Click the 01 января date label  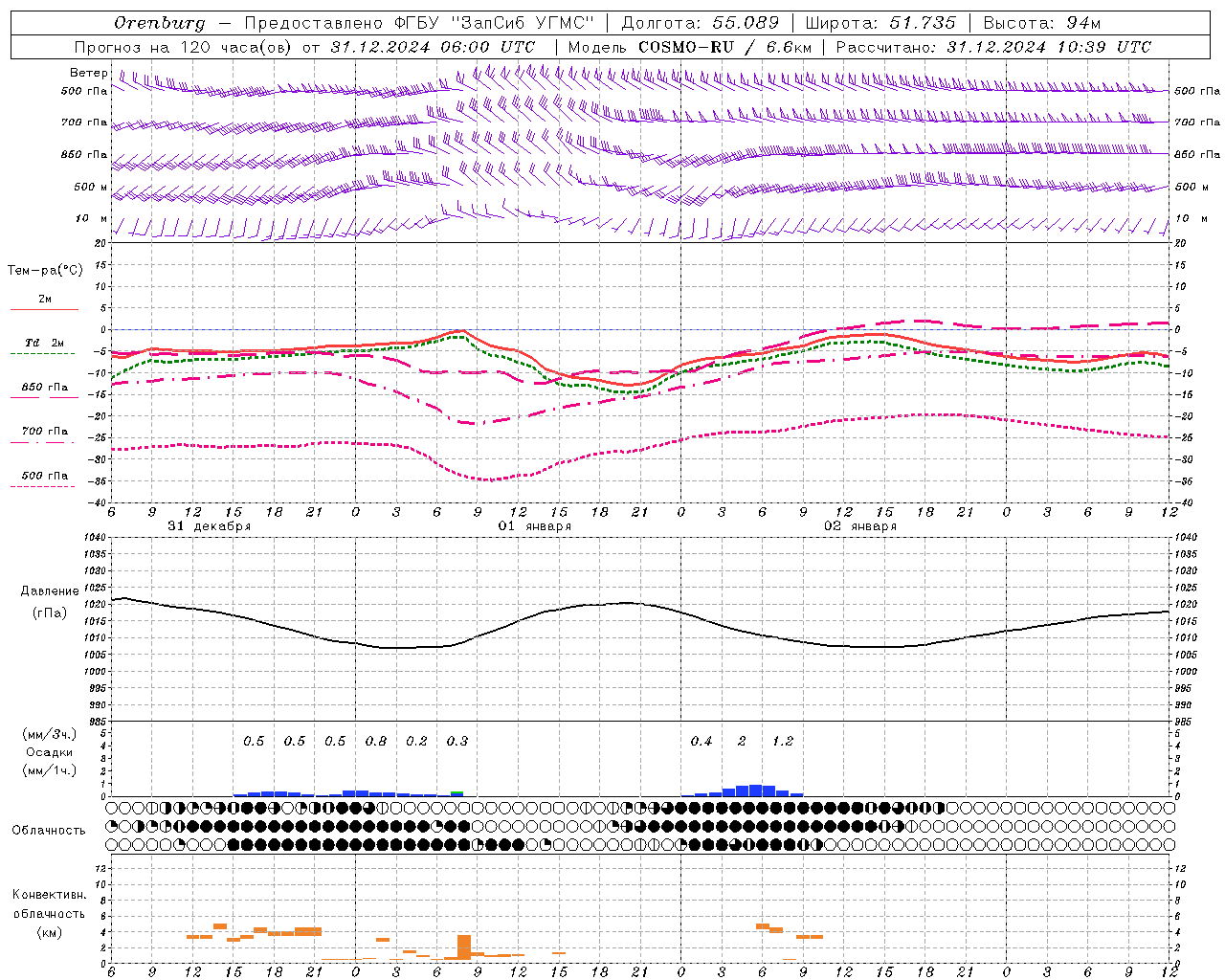point(535,526)
